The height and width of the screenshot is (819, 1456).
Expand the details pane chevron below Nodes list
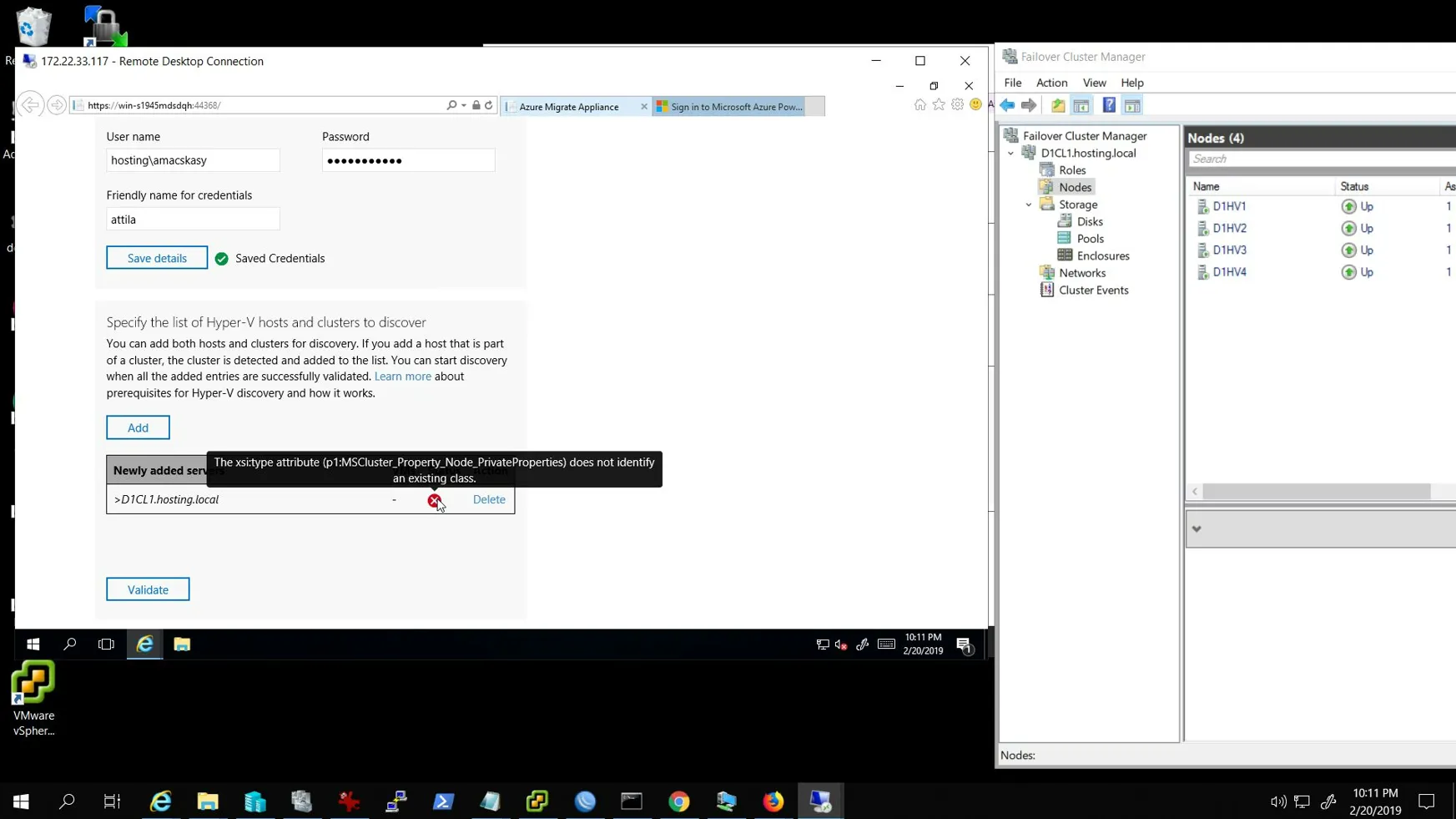(1197, 528)
